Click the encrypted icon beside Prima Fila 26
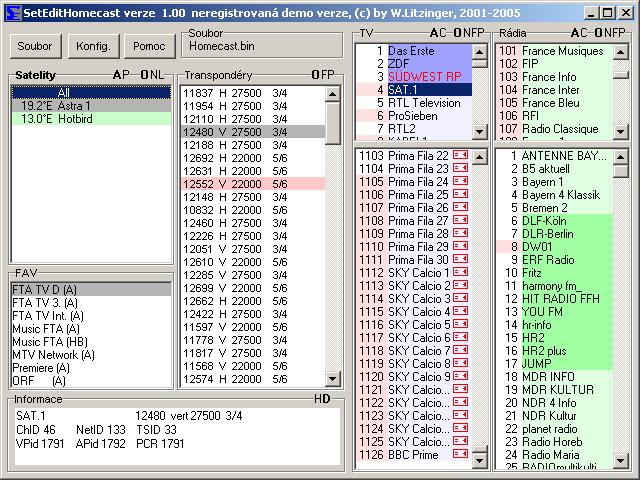This screenshot has height=480, width=640. [460, 207]
